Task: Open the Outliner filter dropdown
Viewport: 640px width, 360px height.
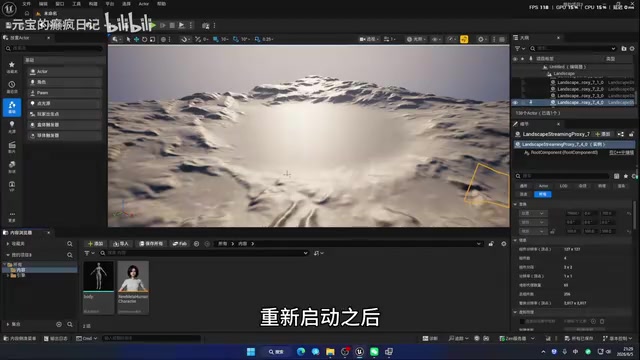Action: 519,49
